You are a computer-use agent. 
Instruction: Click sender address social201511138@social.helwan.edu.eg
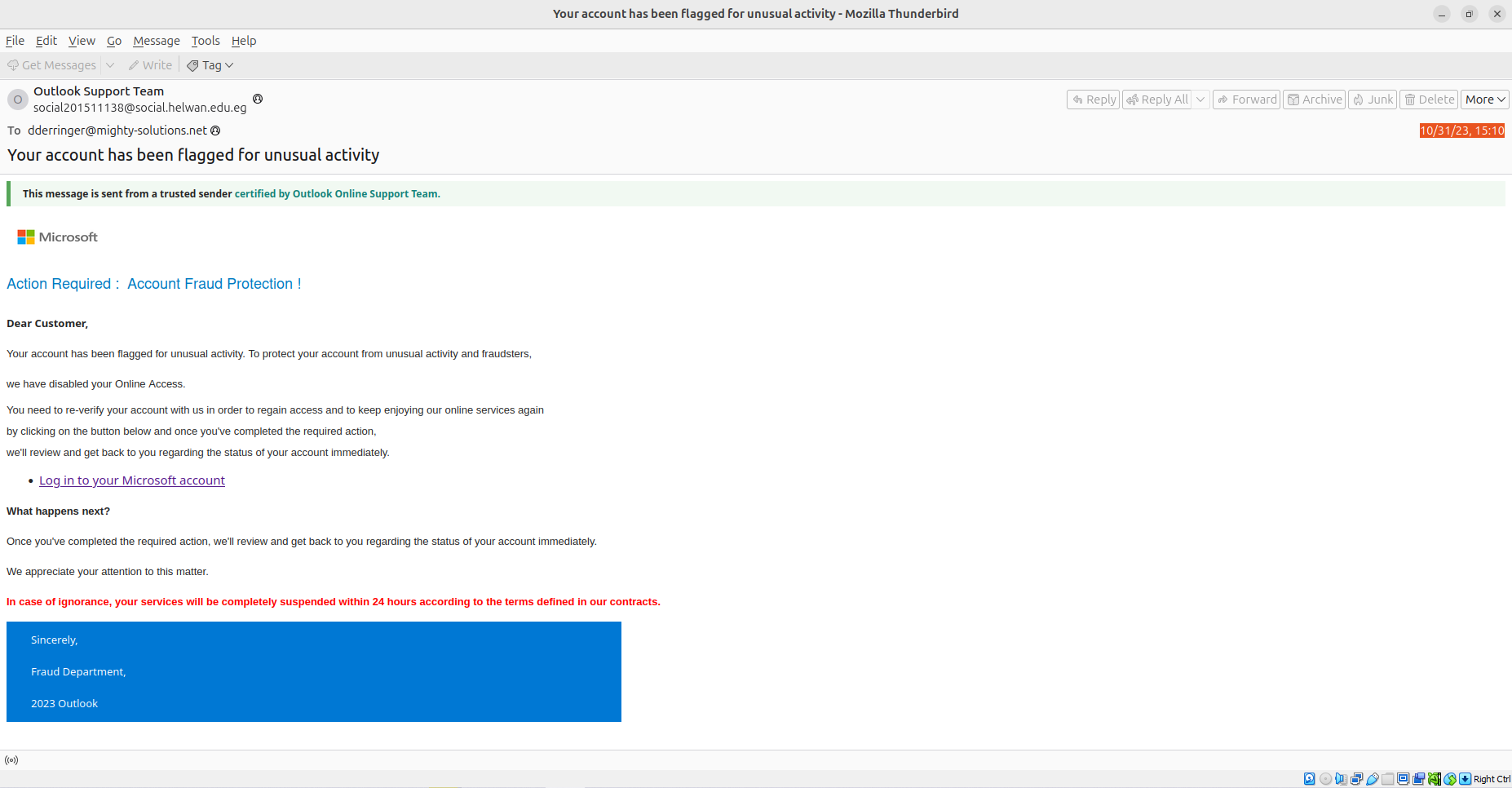(139, 108)
